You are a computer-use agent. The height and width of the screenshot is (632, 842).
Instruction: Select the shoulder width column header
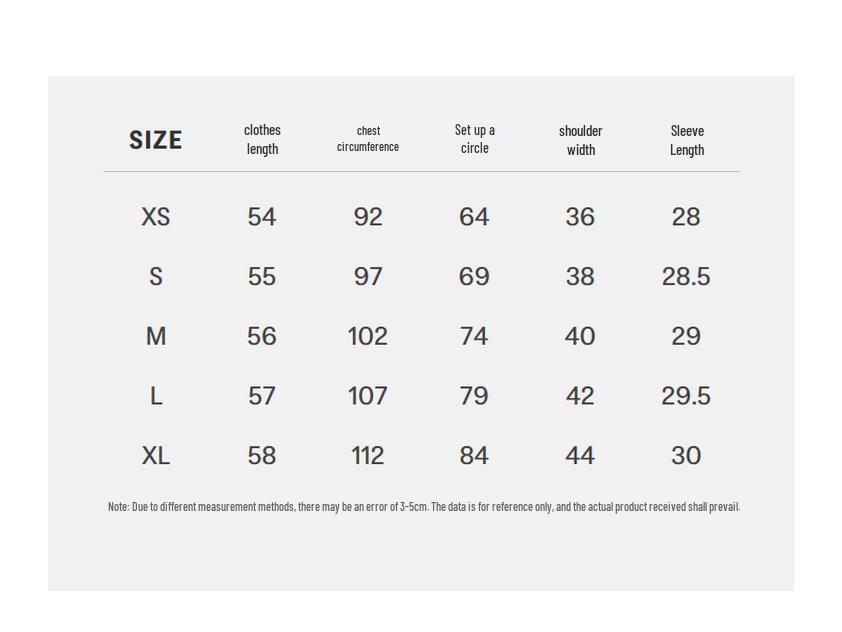tap(580, 140)
